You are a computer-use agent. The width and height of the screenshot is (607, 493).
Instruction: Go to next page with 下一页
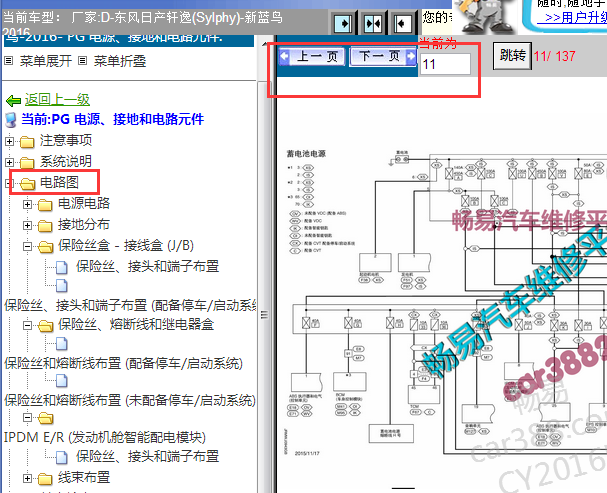pos(383,57)
